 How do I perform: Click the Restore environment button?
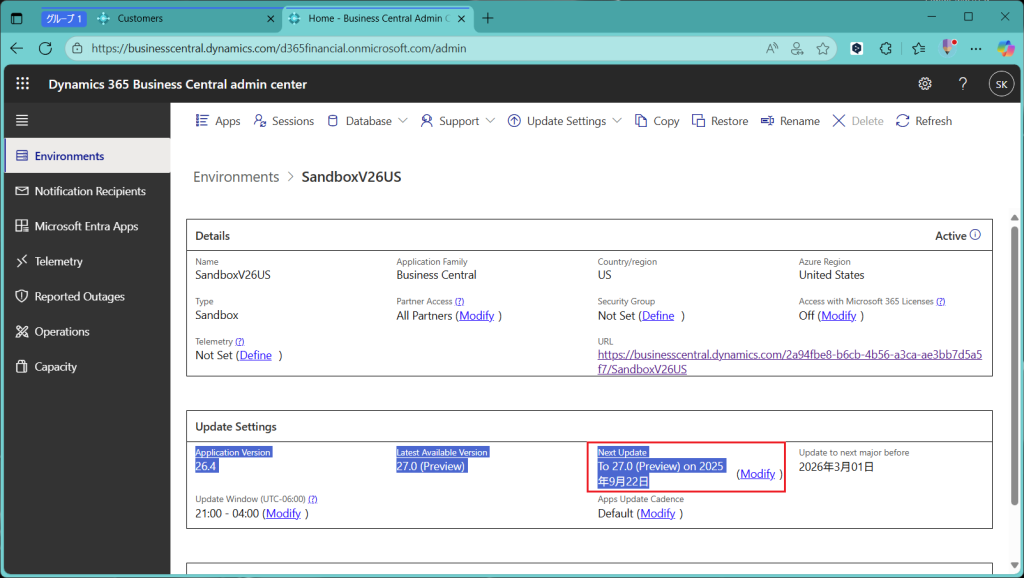tap(719, 121)
